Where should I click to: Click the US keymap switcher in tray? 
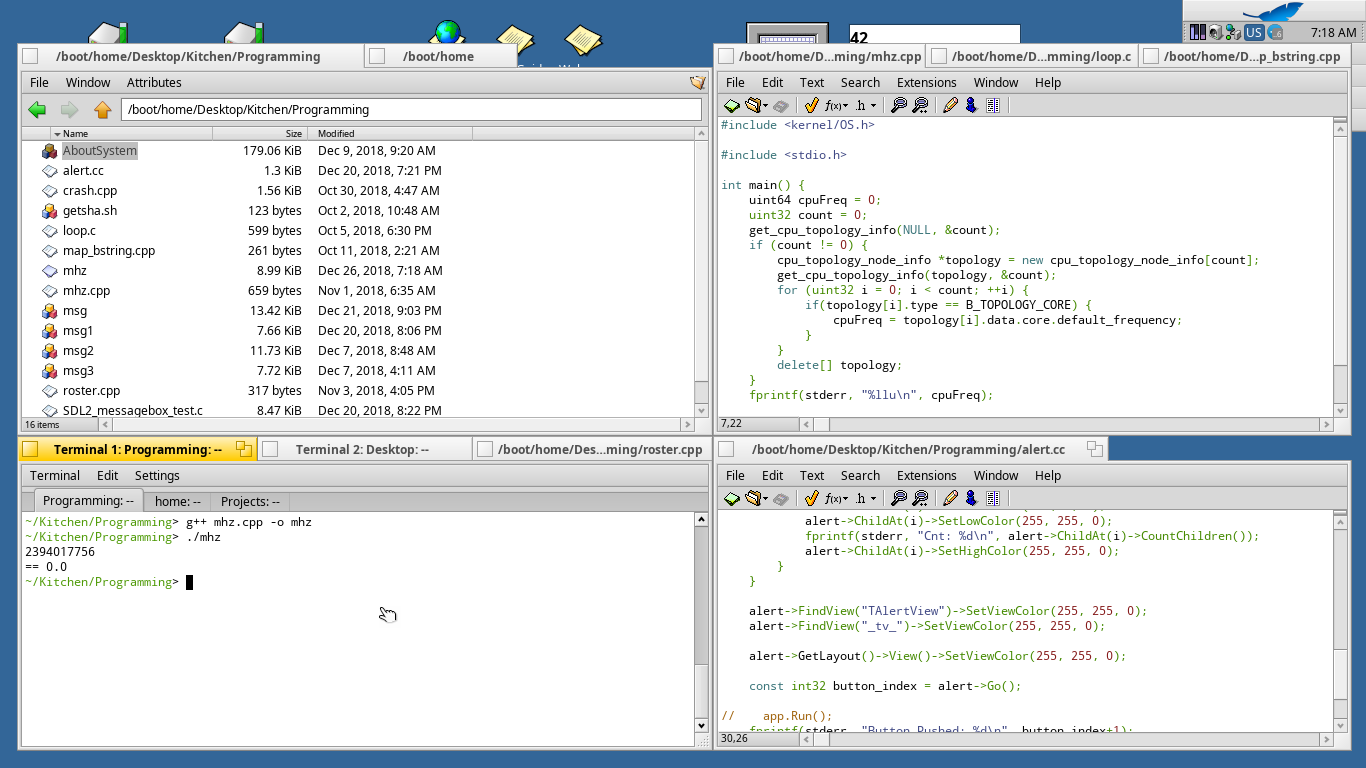click(x=1253, y=32)
